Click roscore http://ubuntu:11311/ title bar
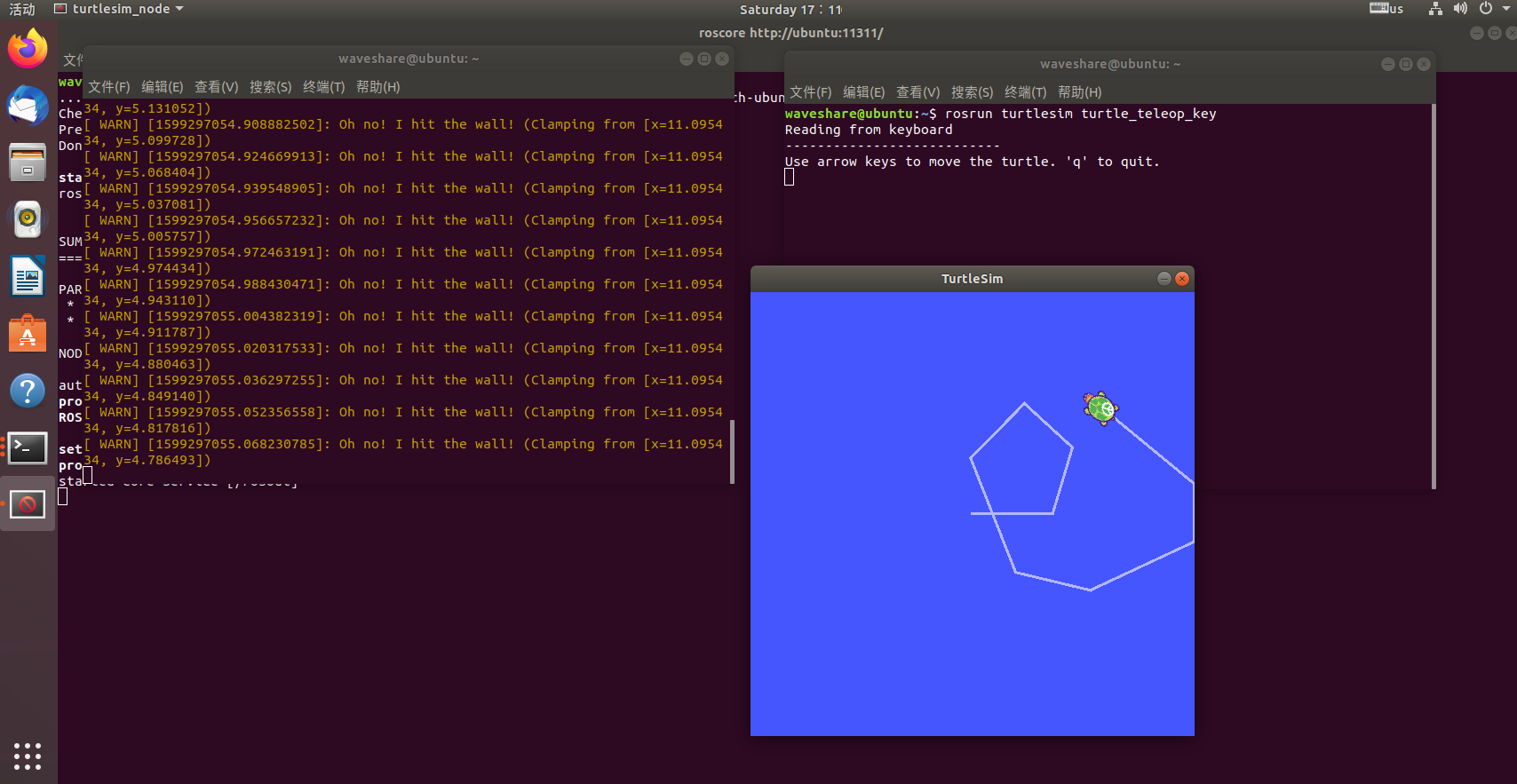This screenshot has height=784, width=1517. pos(790,33)
